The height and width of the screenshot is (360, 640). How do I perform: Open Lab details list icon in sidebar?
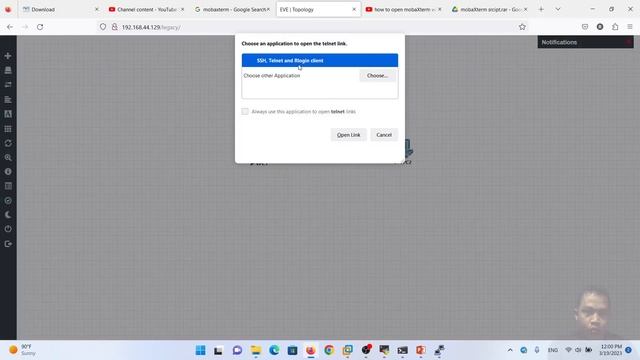[8, 186]
